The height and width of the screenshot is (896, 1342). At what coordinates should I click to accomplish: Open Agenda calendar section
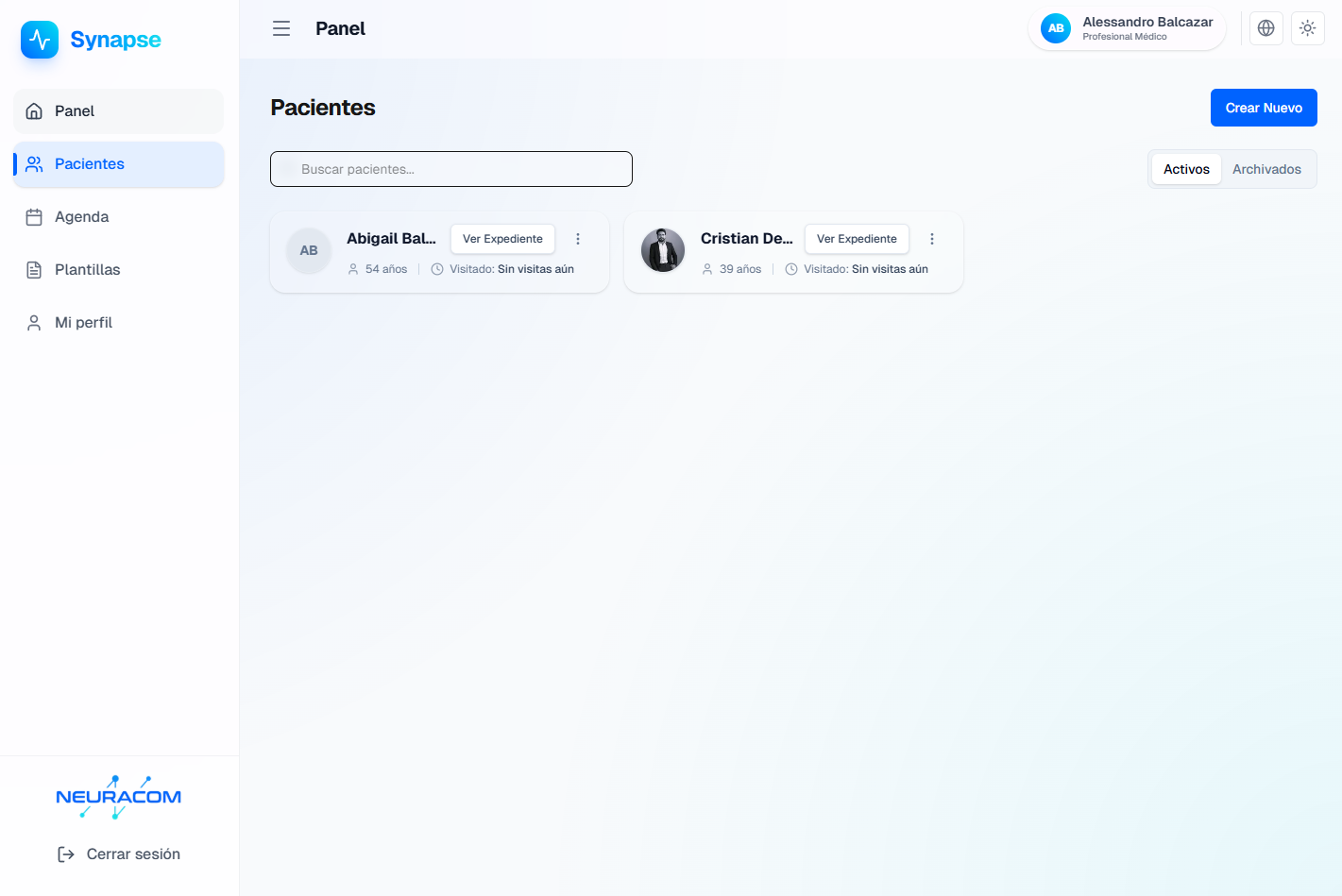pyautogui.click(x=119, y=217)
